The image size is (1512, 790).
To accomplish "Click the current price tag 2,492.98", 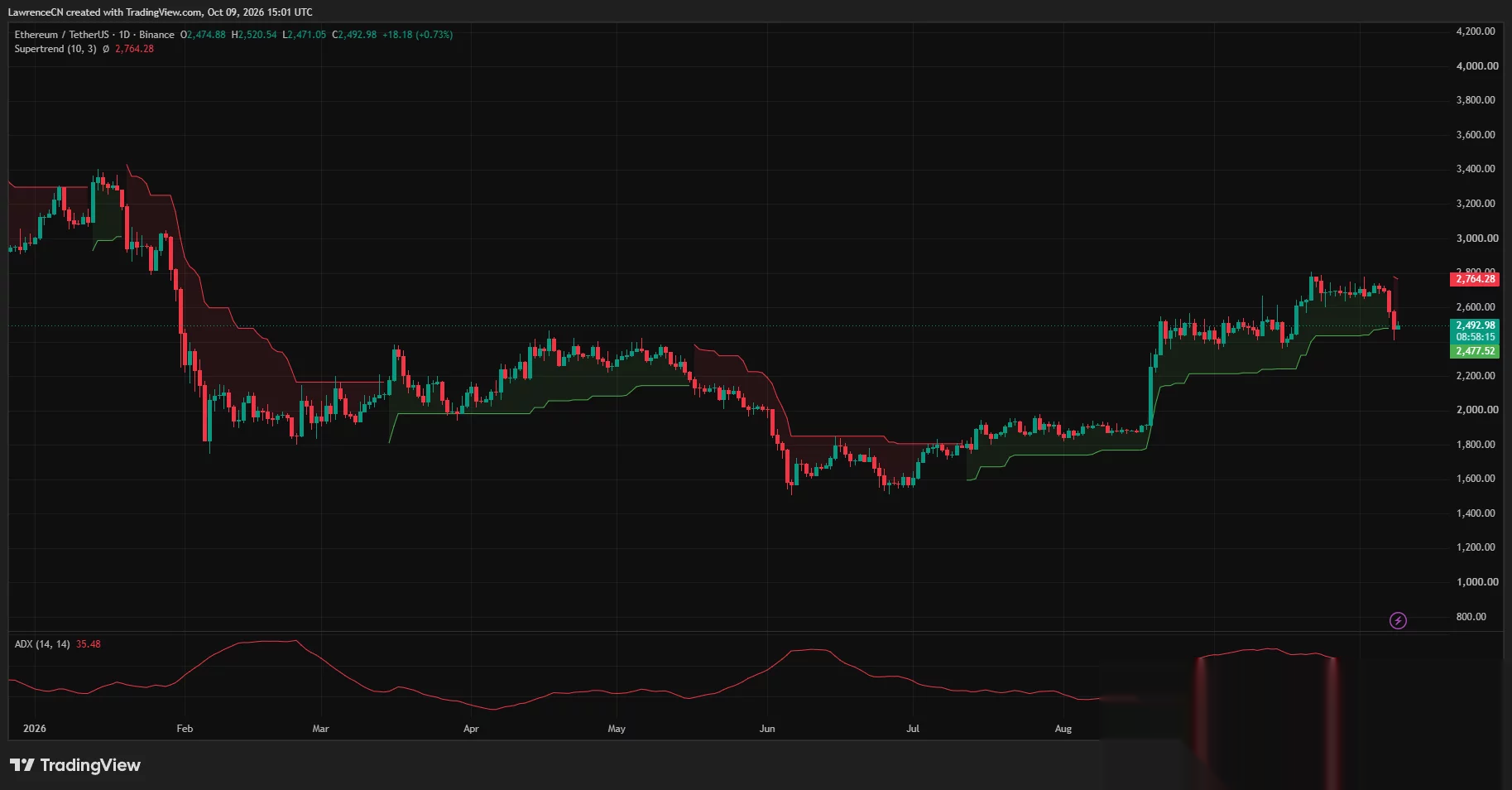I will (x=1475, y=325).
